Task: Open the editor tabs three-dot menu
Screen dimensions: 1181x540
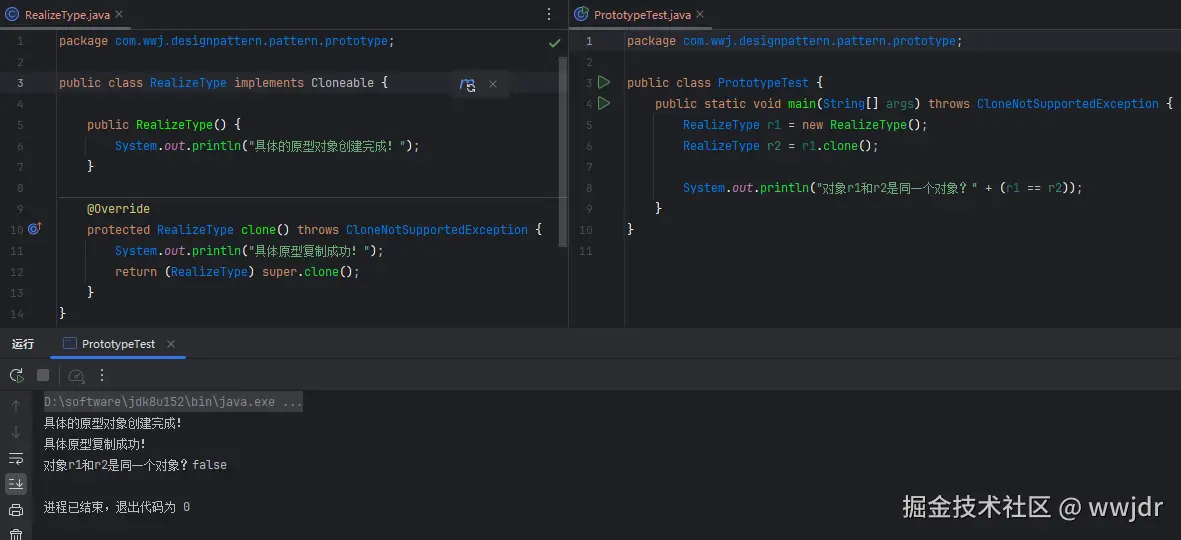Action: click(549, 14)
